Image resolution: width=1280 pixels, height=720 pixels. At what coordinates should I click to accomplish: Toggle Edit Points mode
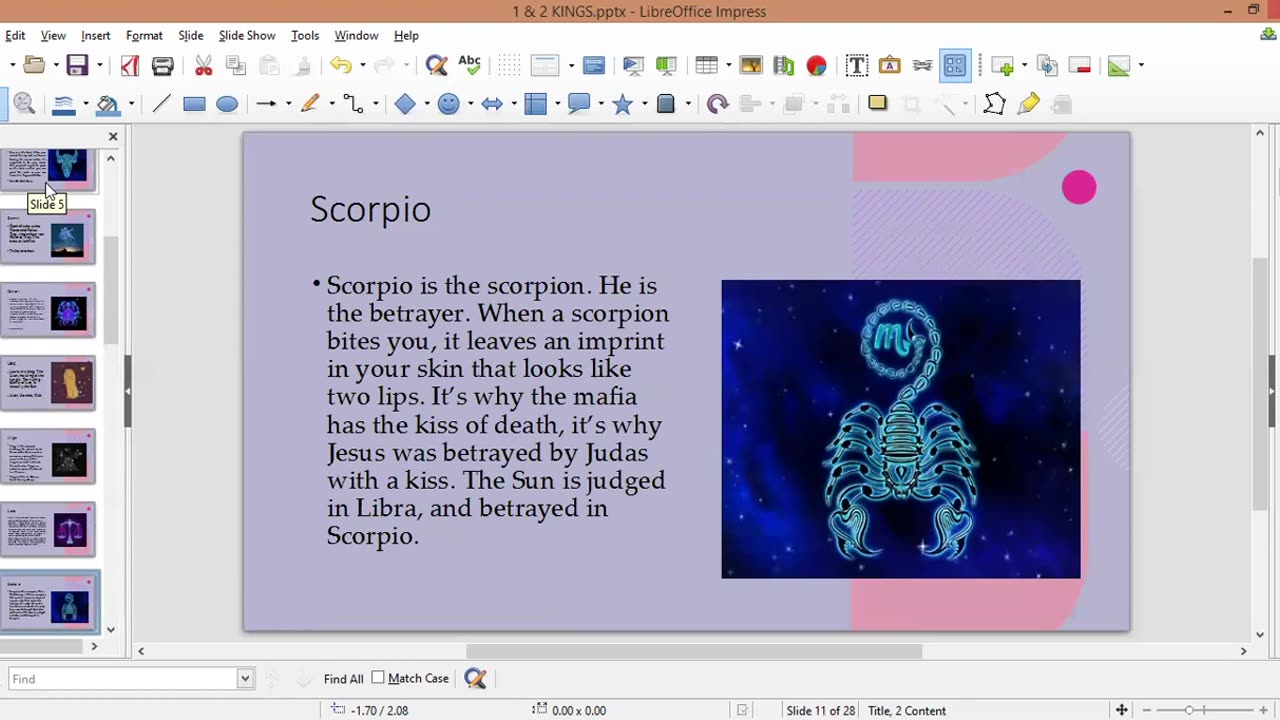[994, 104]
